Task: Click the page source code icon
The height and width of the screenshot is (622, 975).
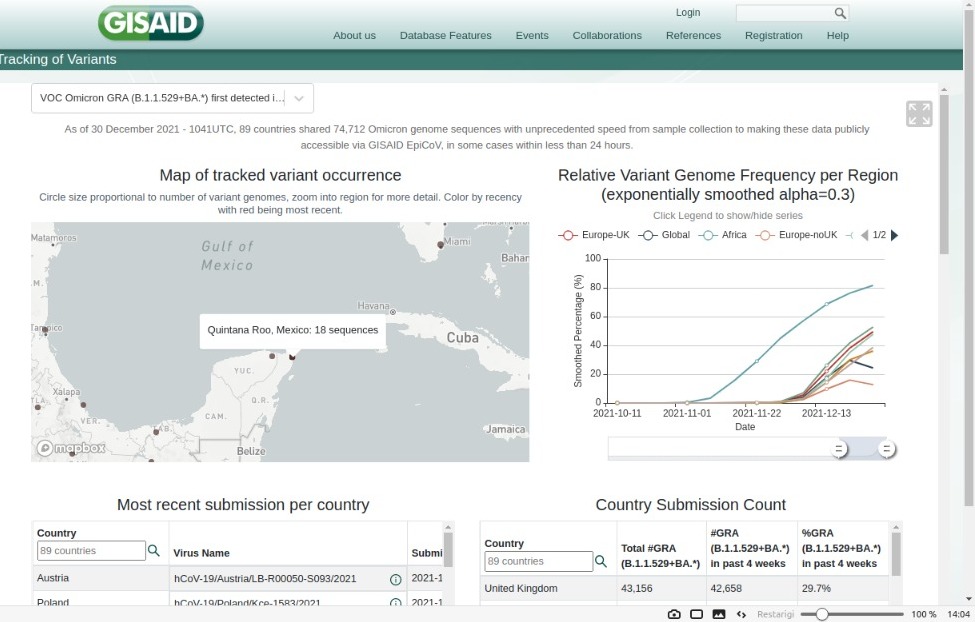Action: pos(741,614)
